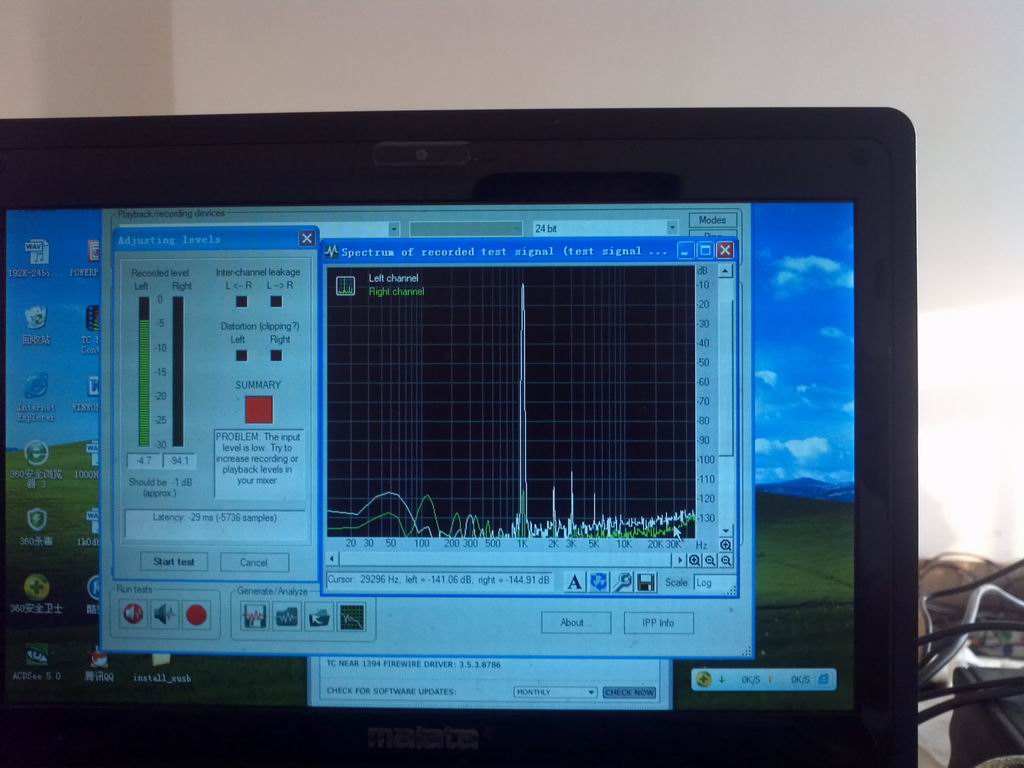Click the IPP Info button
Viewport: 1024px width, 768px height.
[658, 623]
